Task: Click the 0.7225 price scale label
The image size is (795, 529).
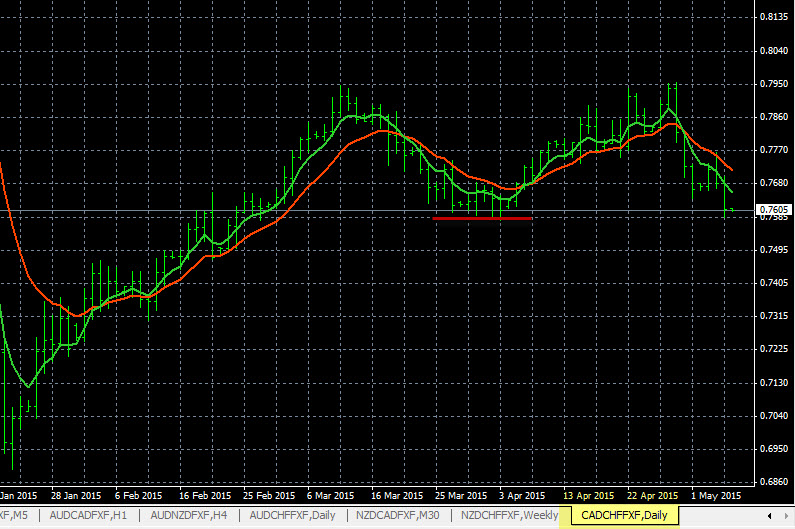Action: (774, 349)
